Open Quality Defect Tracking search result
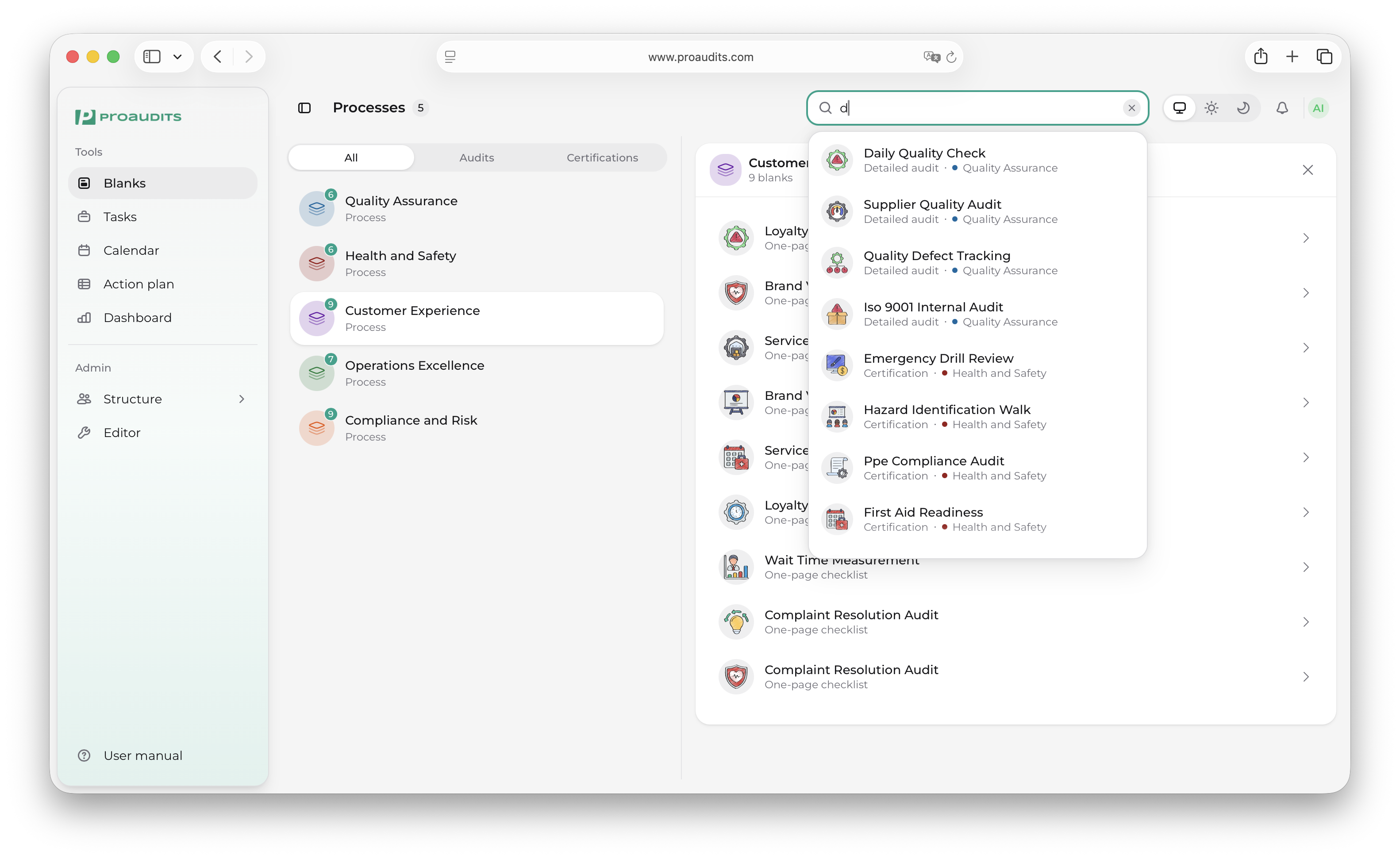The height and width of the screenshot is (859, 1400). (977, 262)
